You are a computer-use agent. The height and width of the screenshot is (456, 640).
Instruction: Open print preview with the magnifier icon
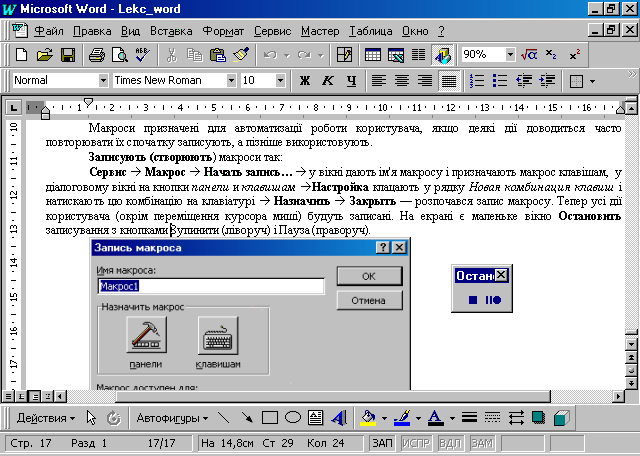(120, 55)
